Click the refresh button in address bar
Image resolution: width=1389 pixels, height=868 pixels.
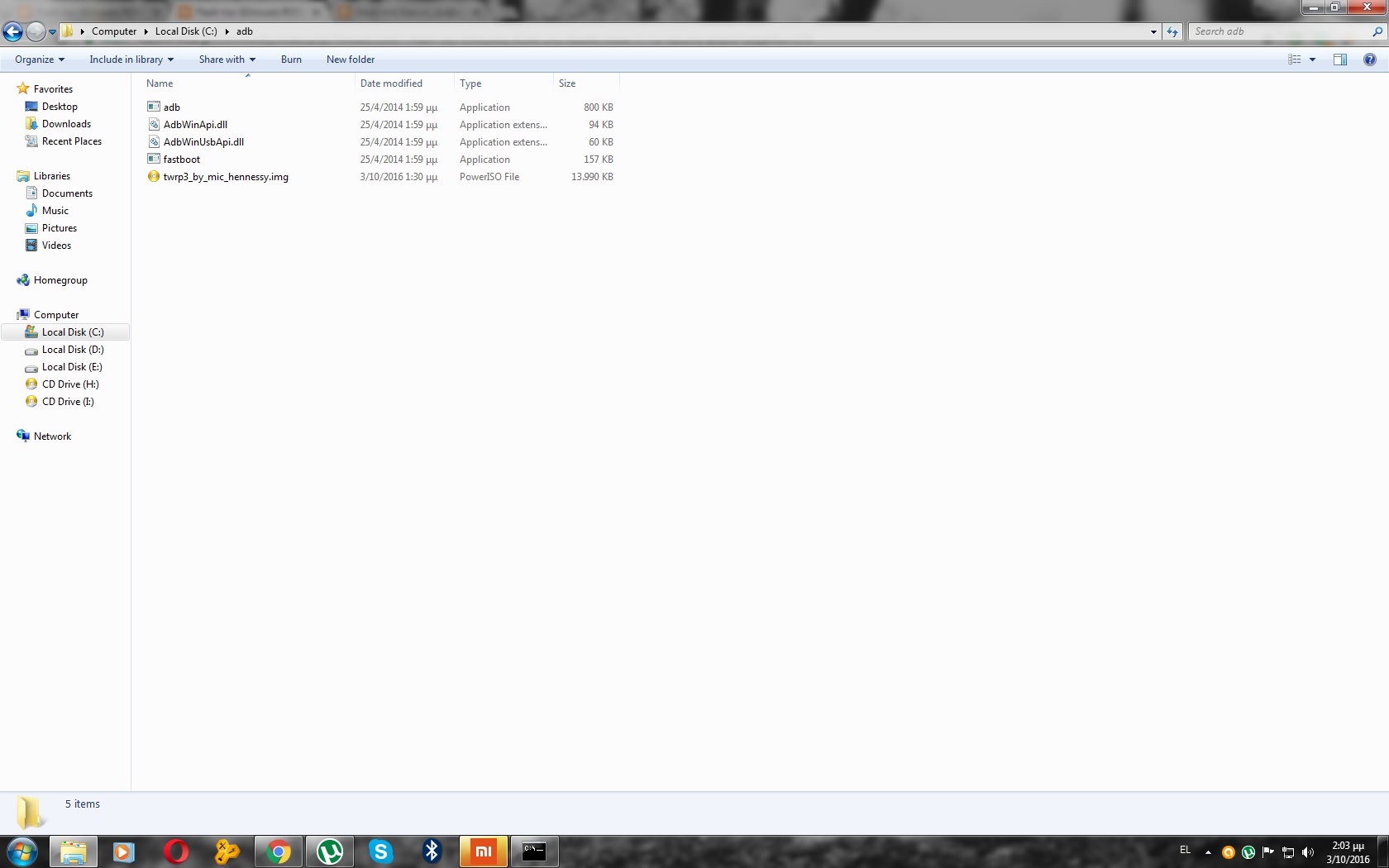coord(1172,31)
